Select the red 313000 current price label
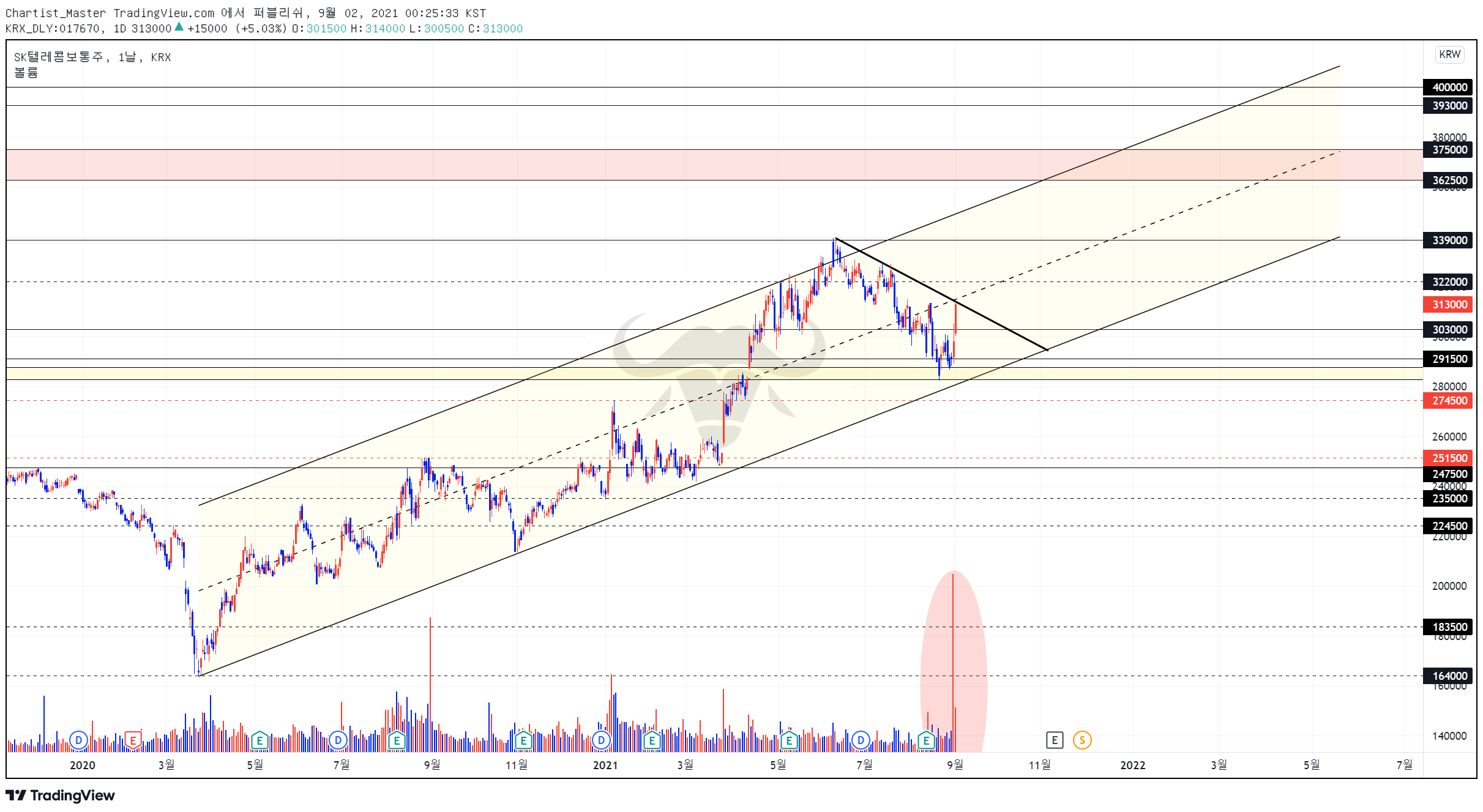The width and height of the screenshot is (1483, 812). click(1448, 305)
